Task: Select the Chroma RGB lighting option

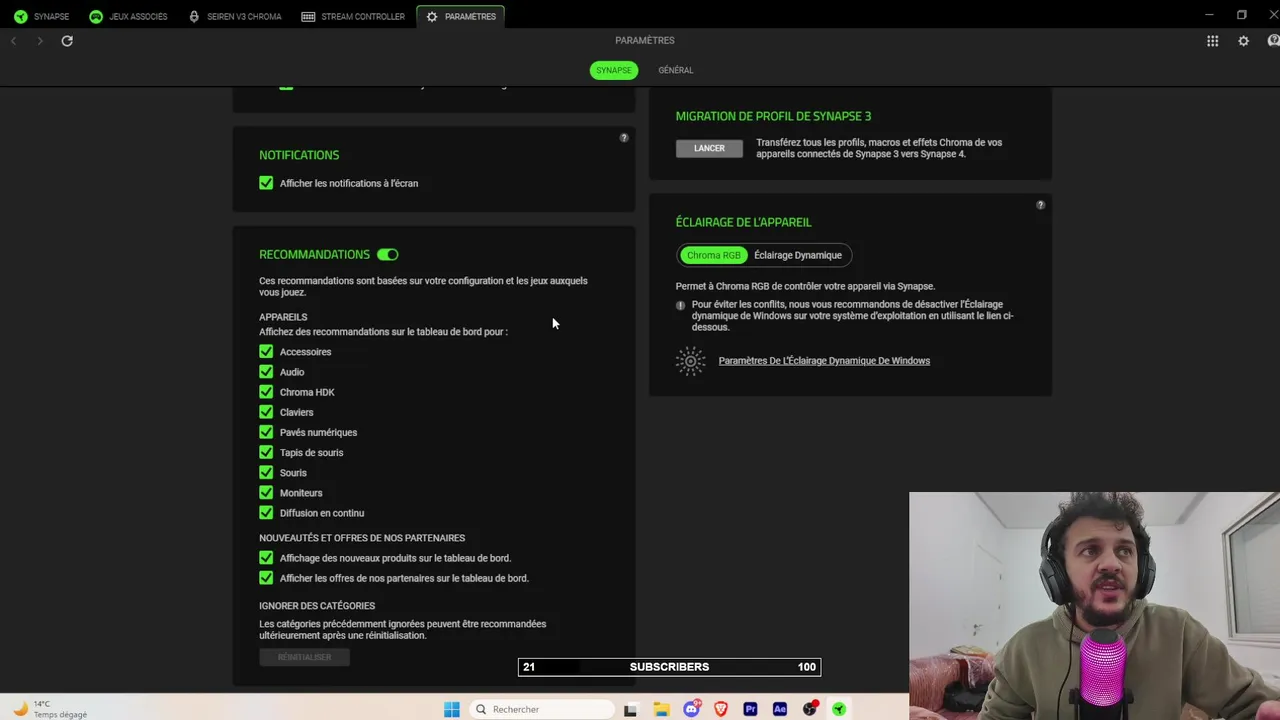Action: point(714,255)
